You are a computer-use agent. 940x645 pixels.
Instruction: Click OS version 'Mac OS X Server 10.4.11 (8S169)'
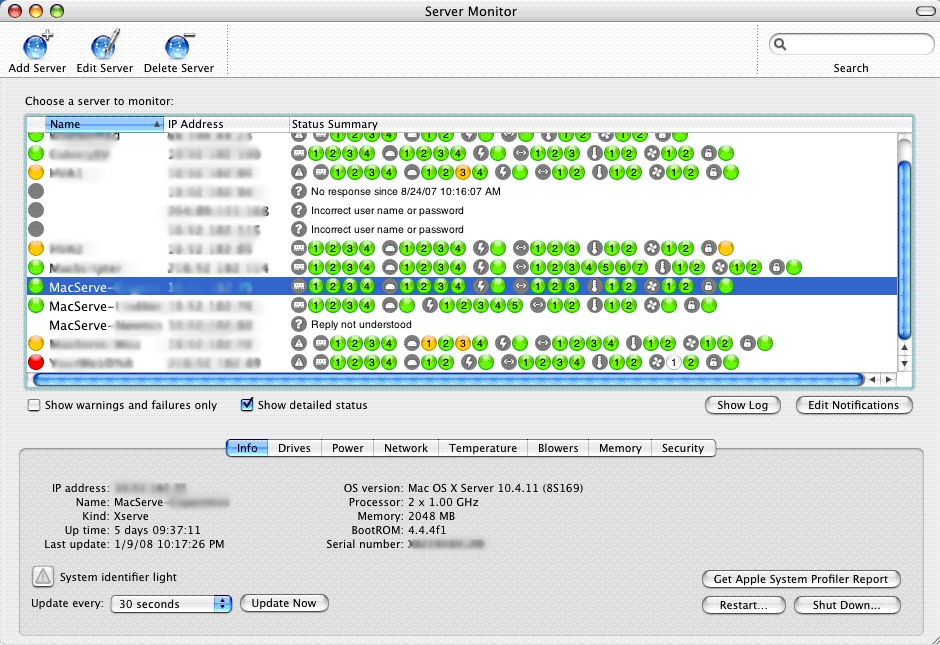[495, 488]
